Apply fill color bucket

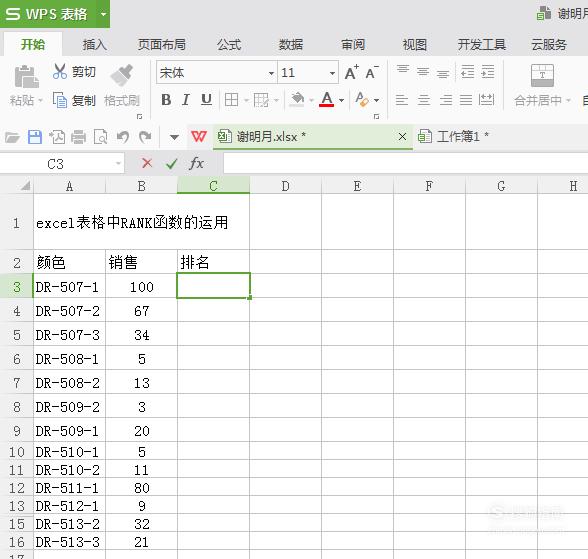[x=297, y=100]
